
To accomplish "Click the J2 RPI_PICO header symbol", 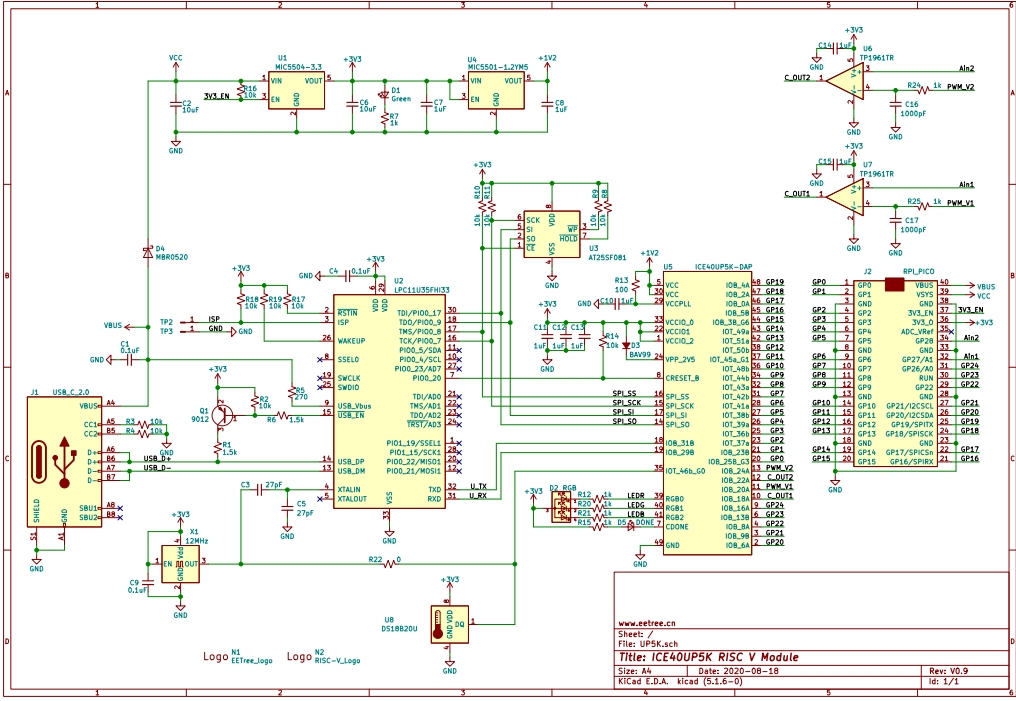I will pyautogui.click(x=895, y=373).
